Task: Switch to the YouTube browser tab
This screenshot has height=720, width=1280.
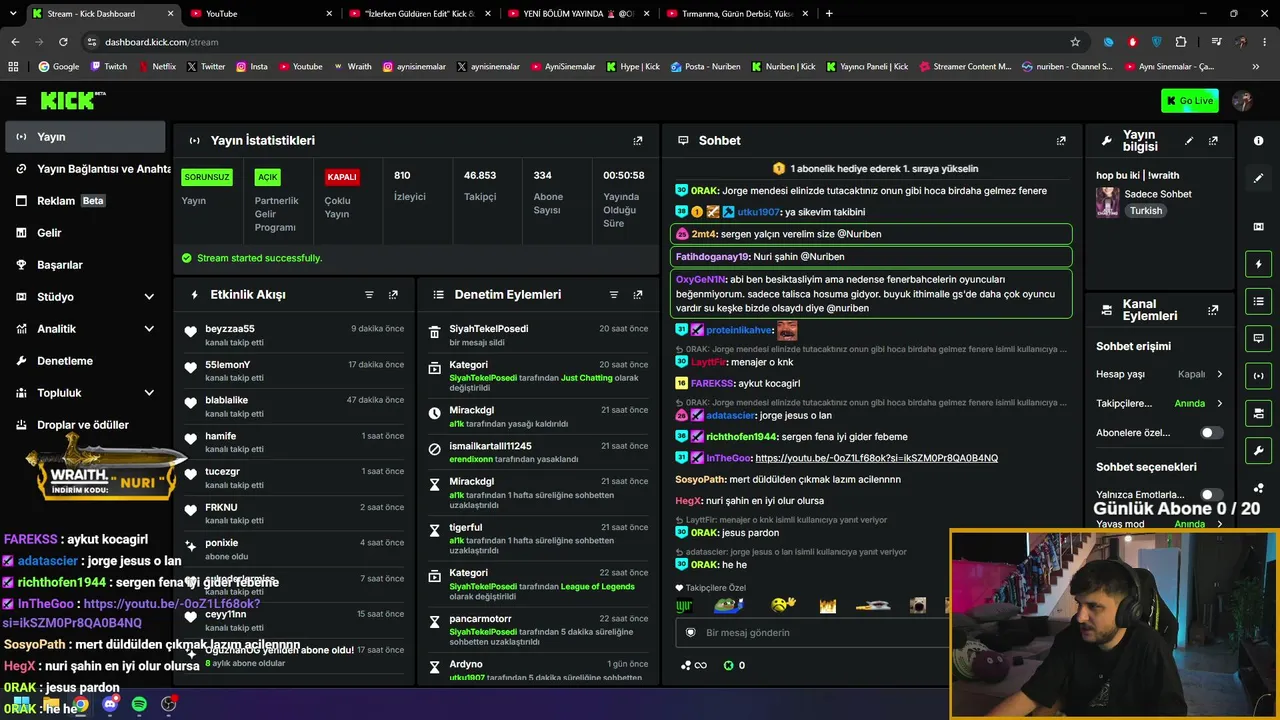Action: 260,14
